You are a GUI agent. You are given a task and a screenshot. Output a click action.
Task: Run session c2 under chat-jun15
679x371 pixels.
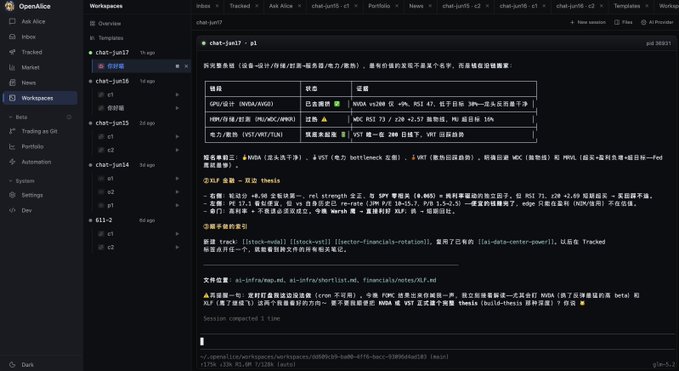pos(177,150)
